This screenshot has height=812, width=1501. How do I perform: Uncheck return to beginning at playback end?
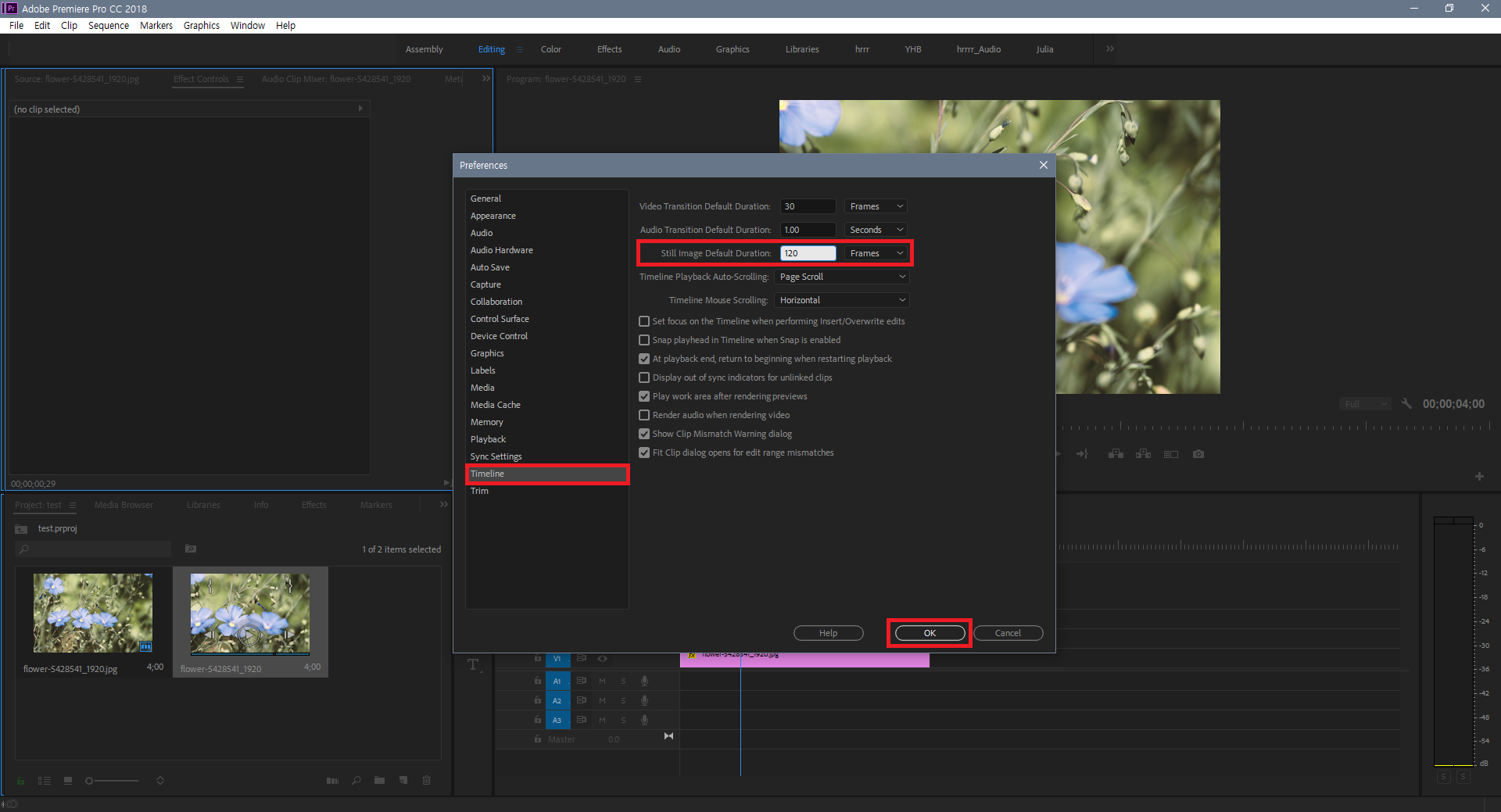pyautogui.click(x=644, y=359)
